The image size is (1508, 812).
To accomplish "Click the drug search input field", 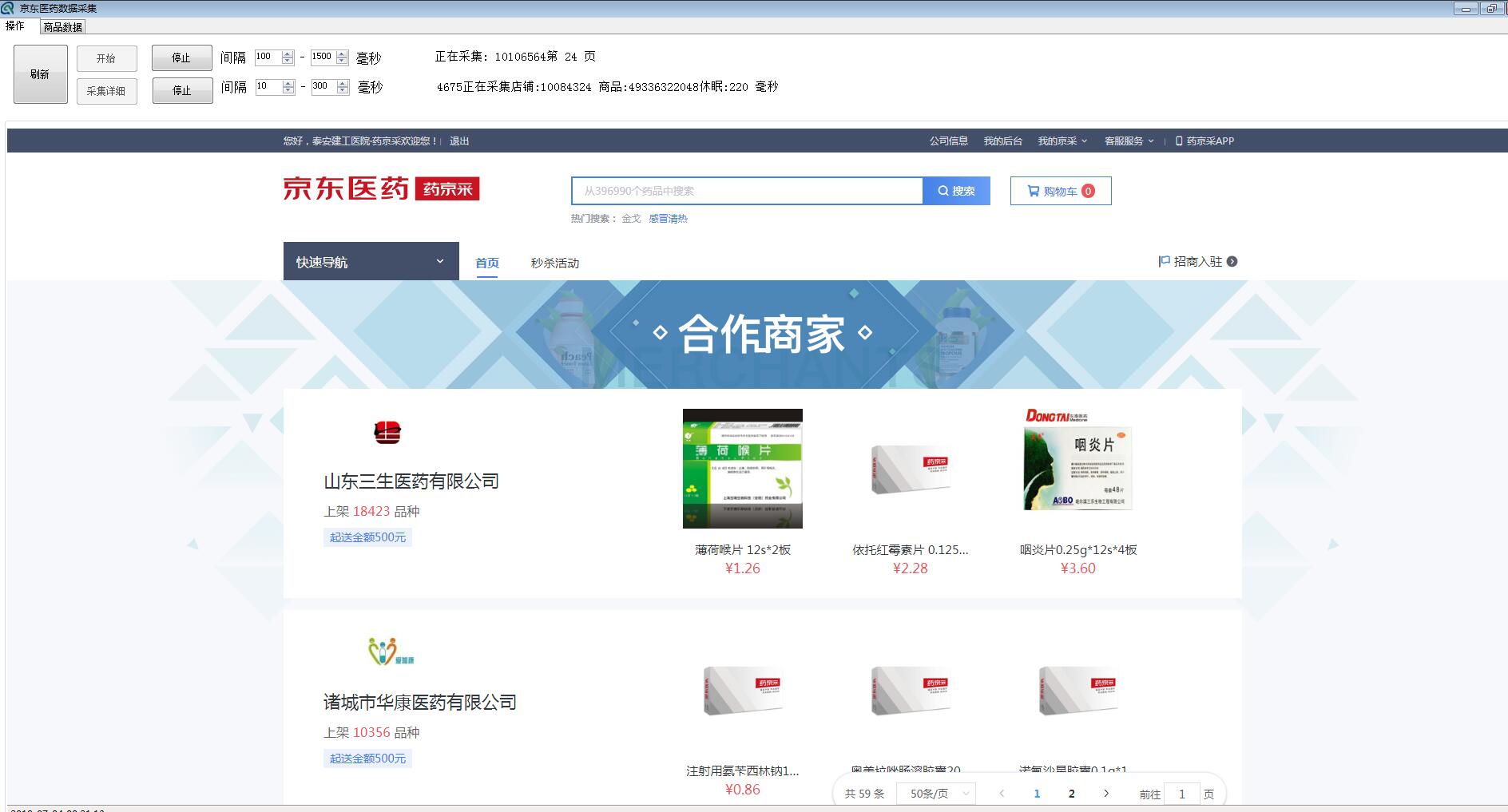I will [747, 191].
